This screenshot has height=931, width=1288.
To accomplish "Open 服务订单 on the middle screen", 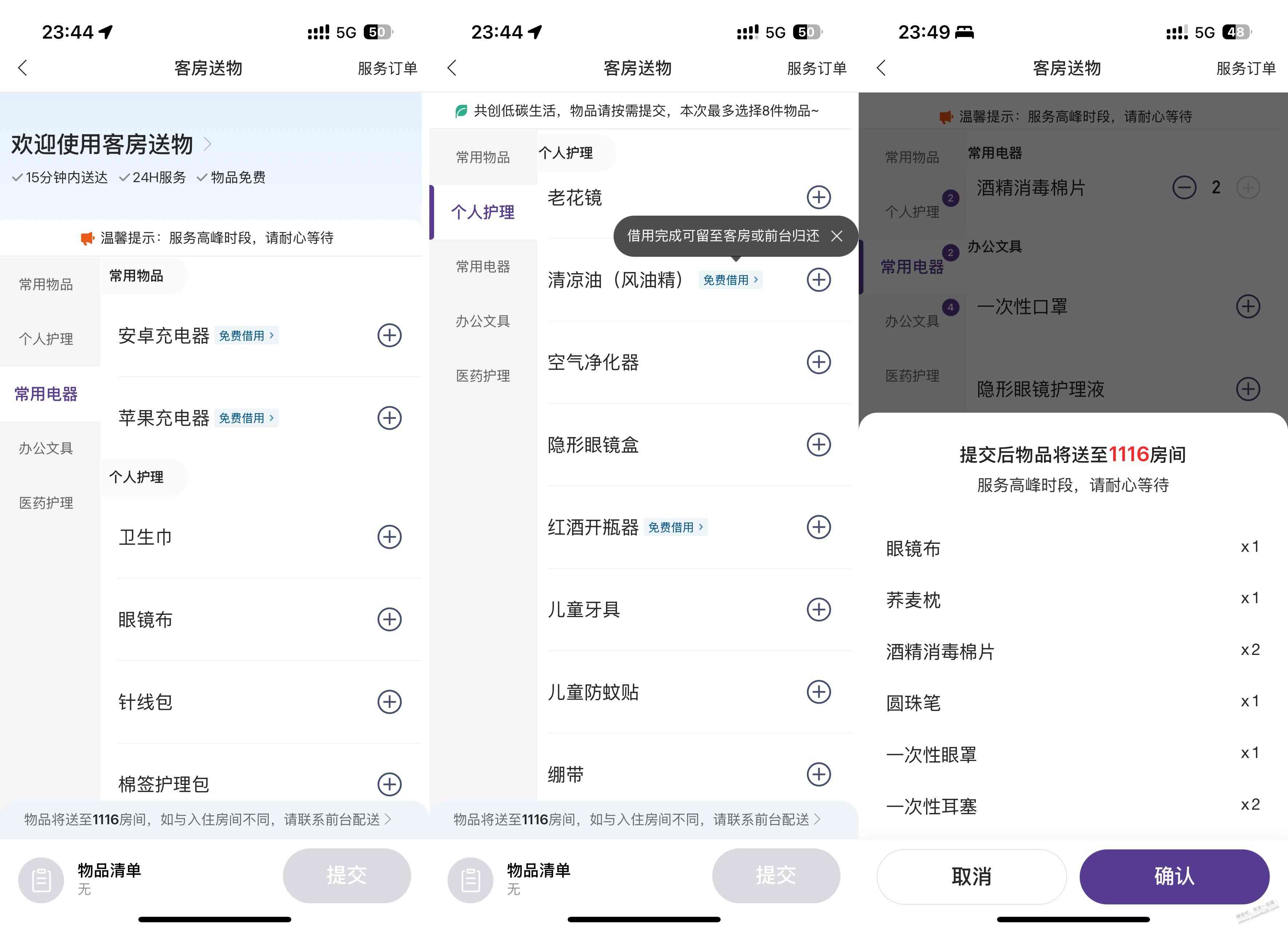I will pos(817,69).
